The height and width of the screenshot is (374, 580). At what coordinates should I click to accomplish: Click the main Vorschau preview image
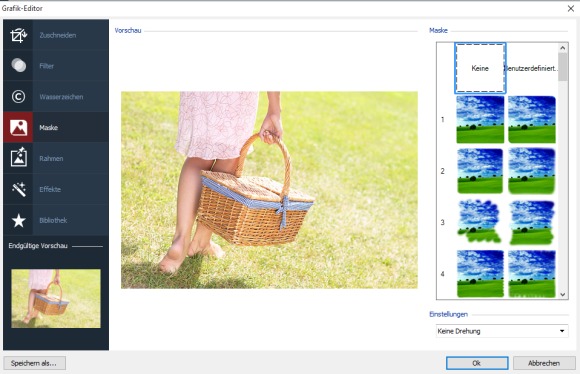click(269, 190)
